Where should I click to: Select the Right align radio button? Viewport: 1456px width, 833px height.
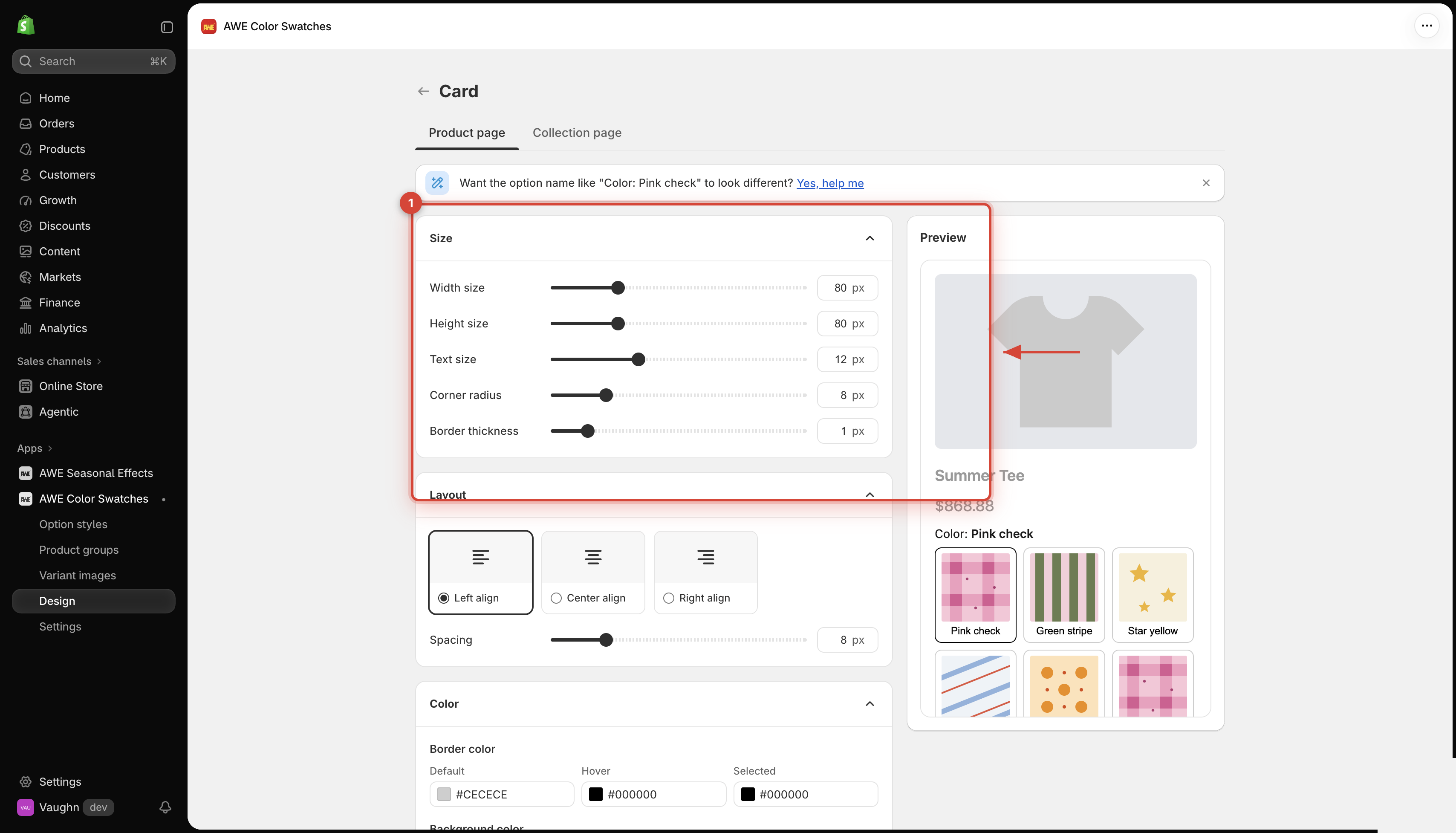coord(668,598)
